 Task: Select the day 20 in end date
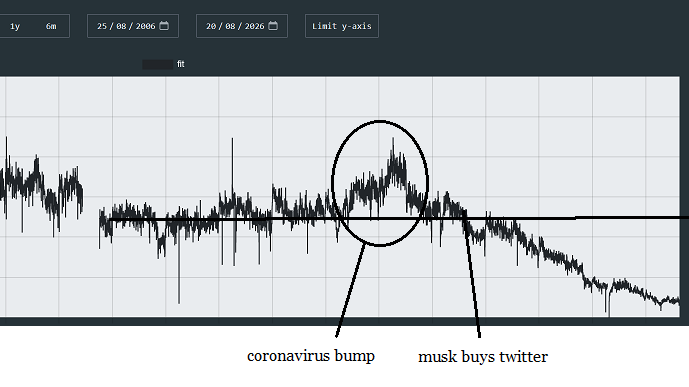pyautogui.click(x=211, y=26)
